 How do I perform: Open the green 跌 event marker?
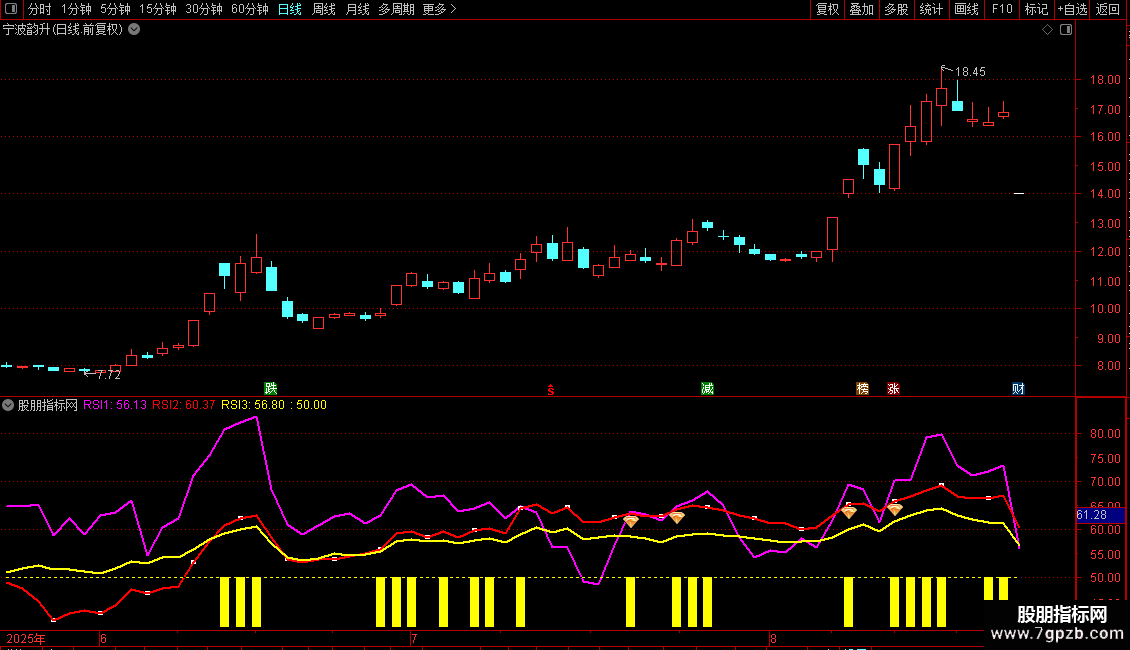click(271, 388)
